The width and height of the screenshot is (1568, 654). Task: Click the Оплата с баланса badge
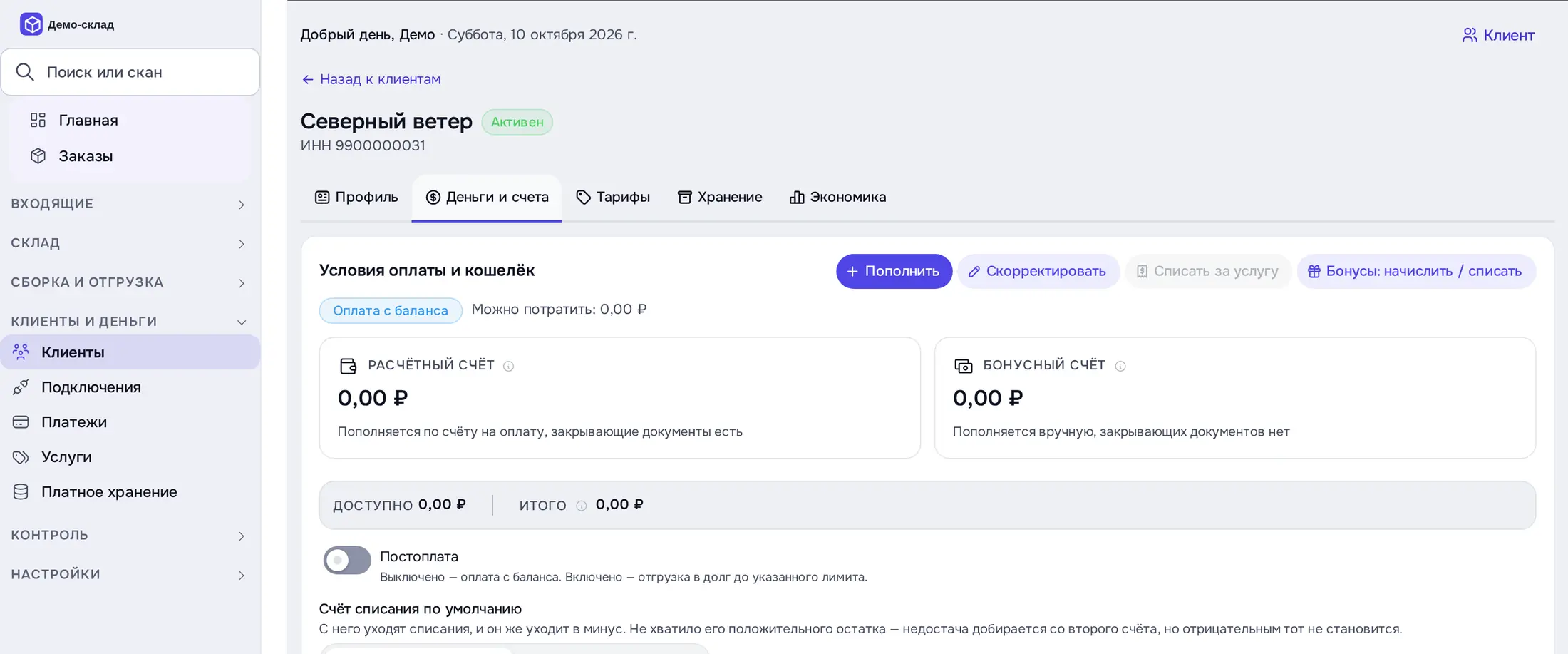[x=391, y=310]
